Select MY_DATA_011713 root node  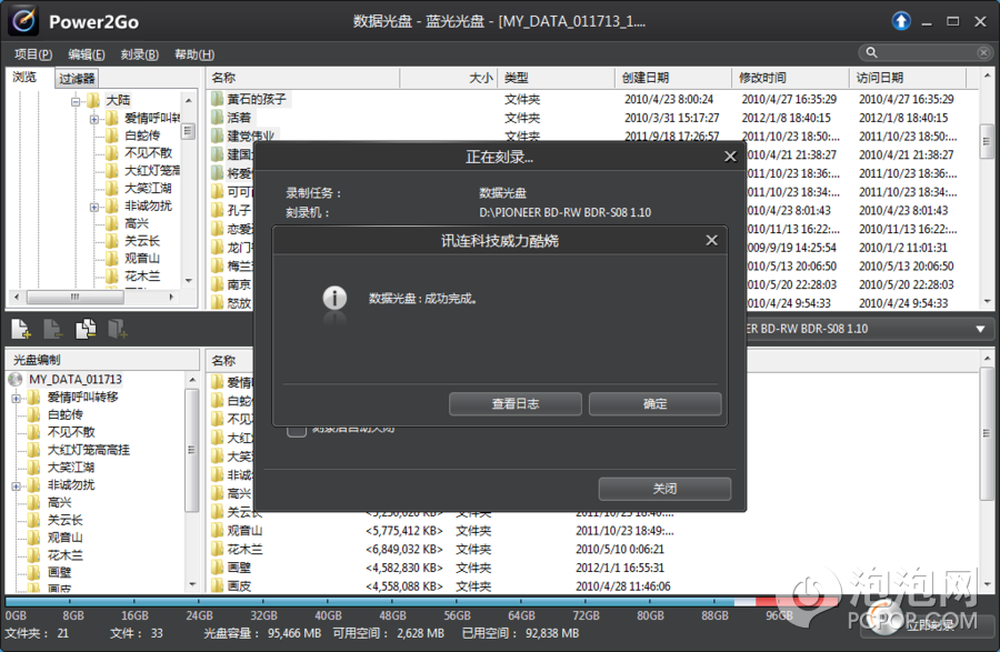pyautogui.click(x=75, y=380)
